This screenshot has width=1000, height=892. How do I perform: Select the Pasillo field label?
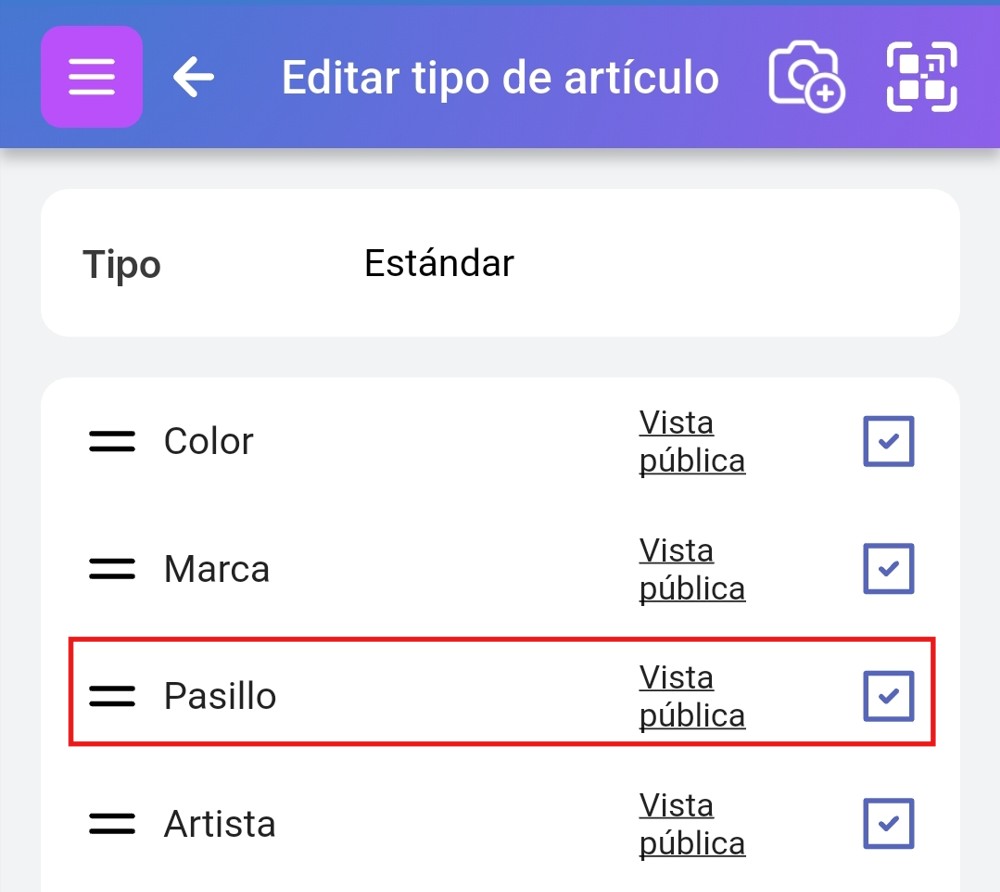(x=220, y=696)
